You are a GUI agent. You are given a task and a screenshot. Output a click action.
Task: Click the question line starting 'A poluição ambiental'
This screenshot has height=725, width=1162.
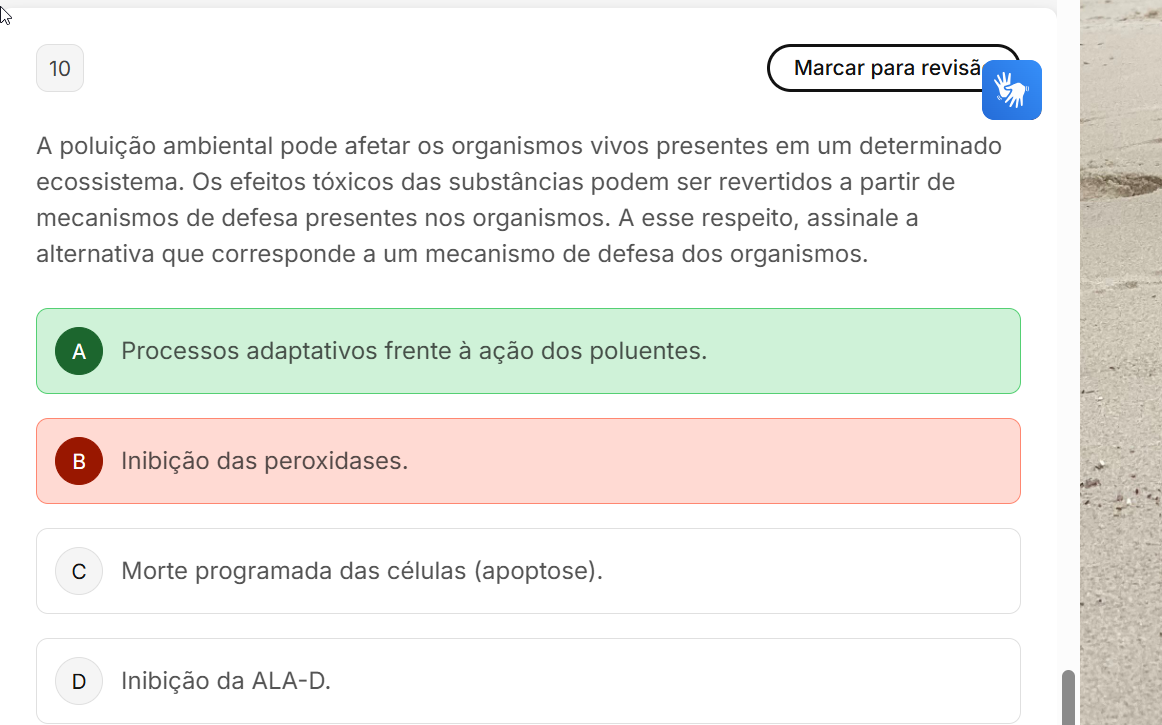click(x=518, y=146)
